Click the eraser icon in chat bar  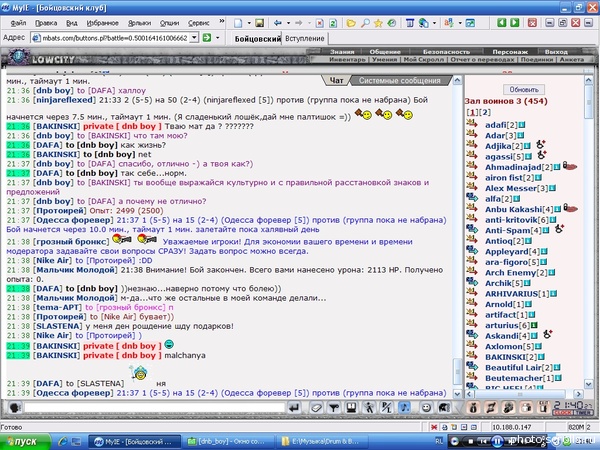coord(316,408)
